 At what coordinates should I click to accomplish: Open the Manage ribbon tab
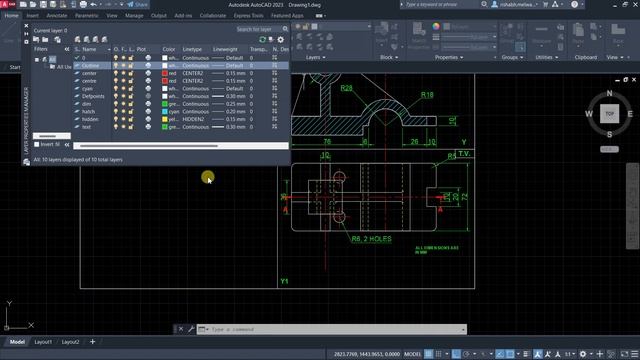coord(134,16)
